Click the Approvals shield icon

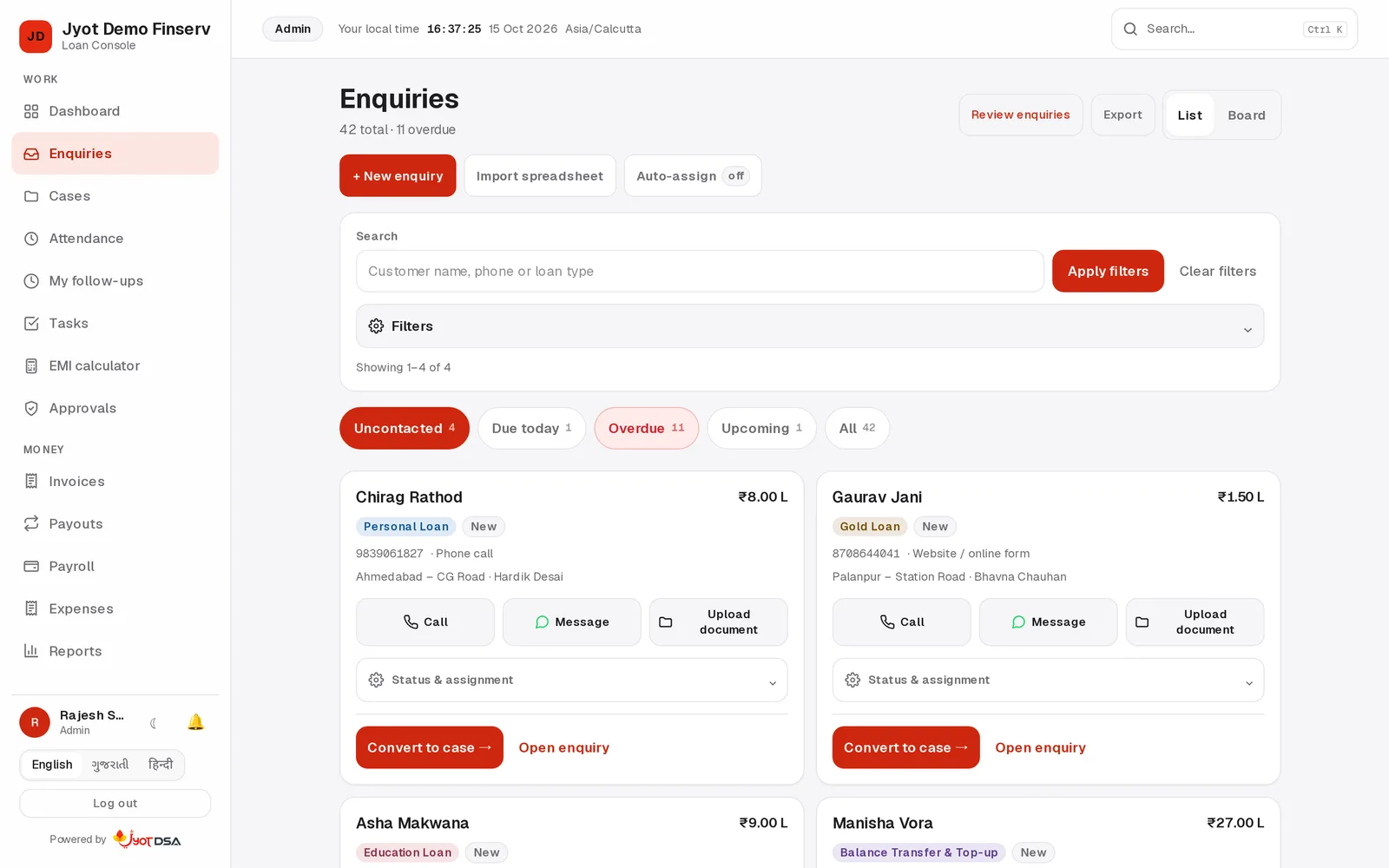pyautogui.click(x=31, y=409)
